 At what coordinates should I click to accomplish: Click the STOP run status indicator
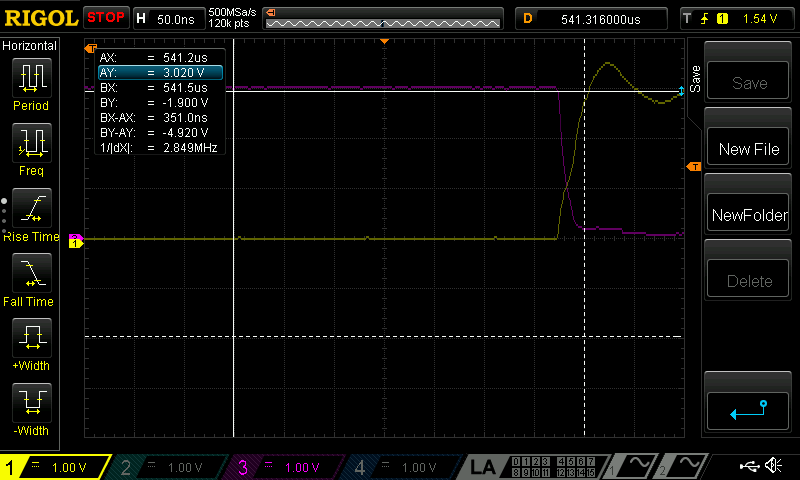(106, 18)
